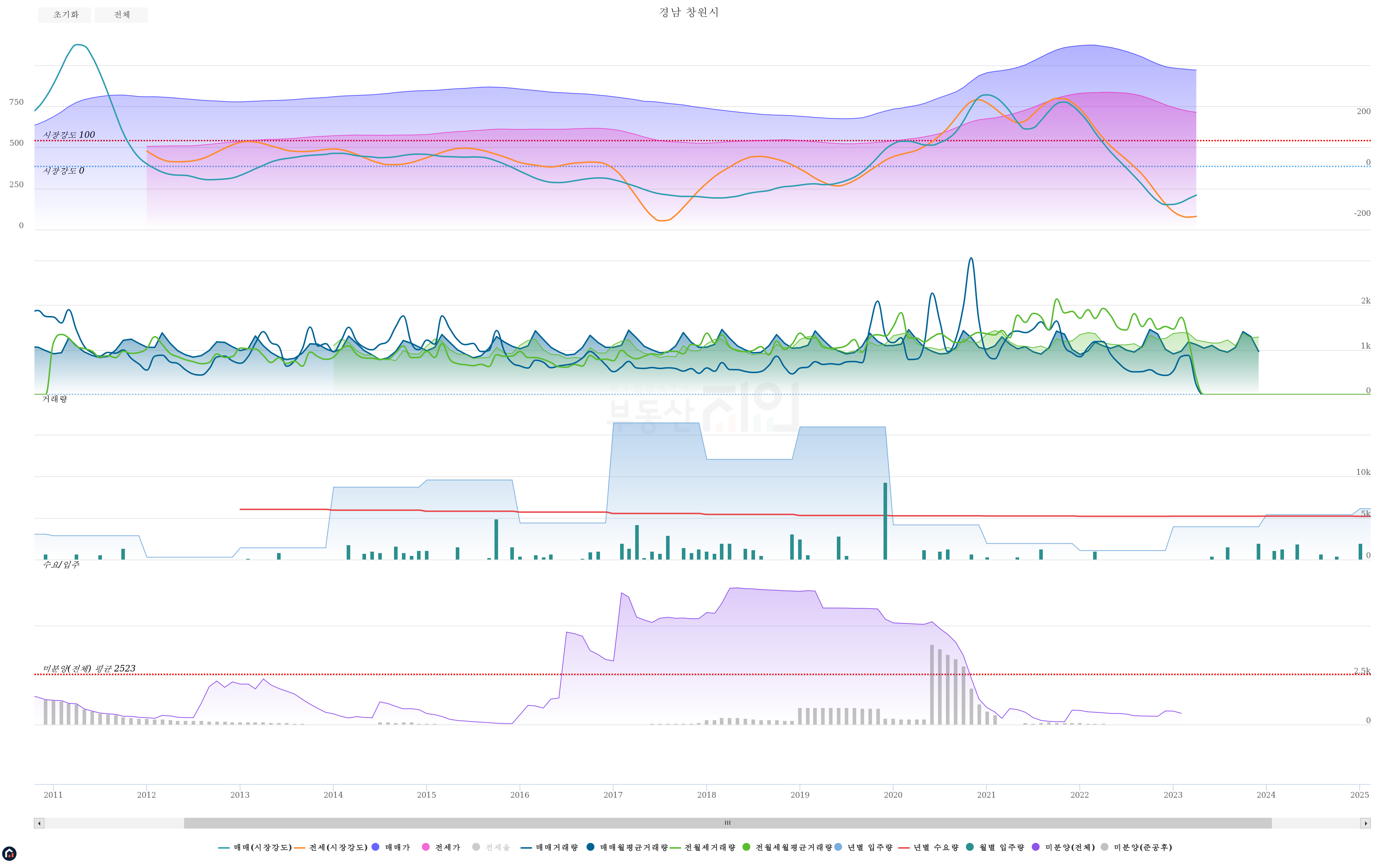Click the 전월세월평균거래량 legend circle
1378x868 pixels.
pyautogui.click(x=746, y=847)
